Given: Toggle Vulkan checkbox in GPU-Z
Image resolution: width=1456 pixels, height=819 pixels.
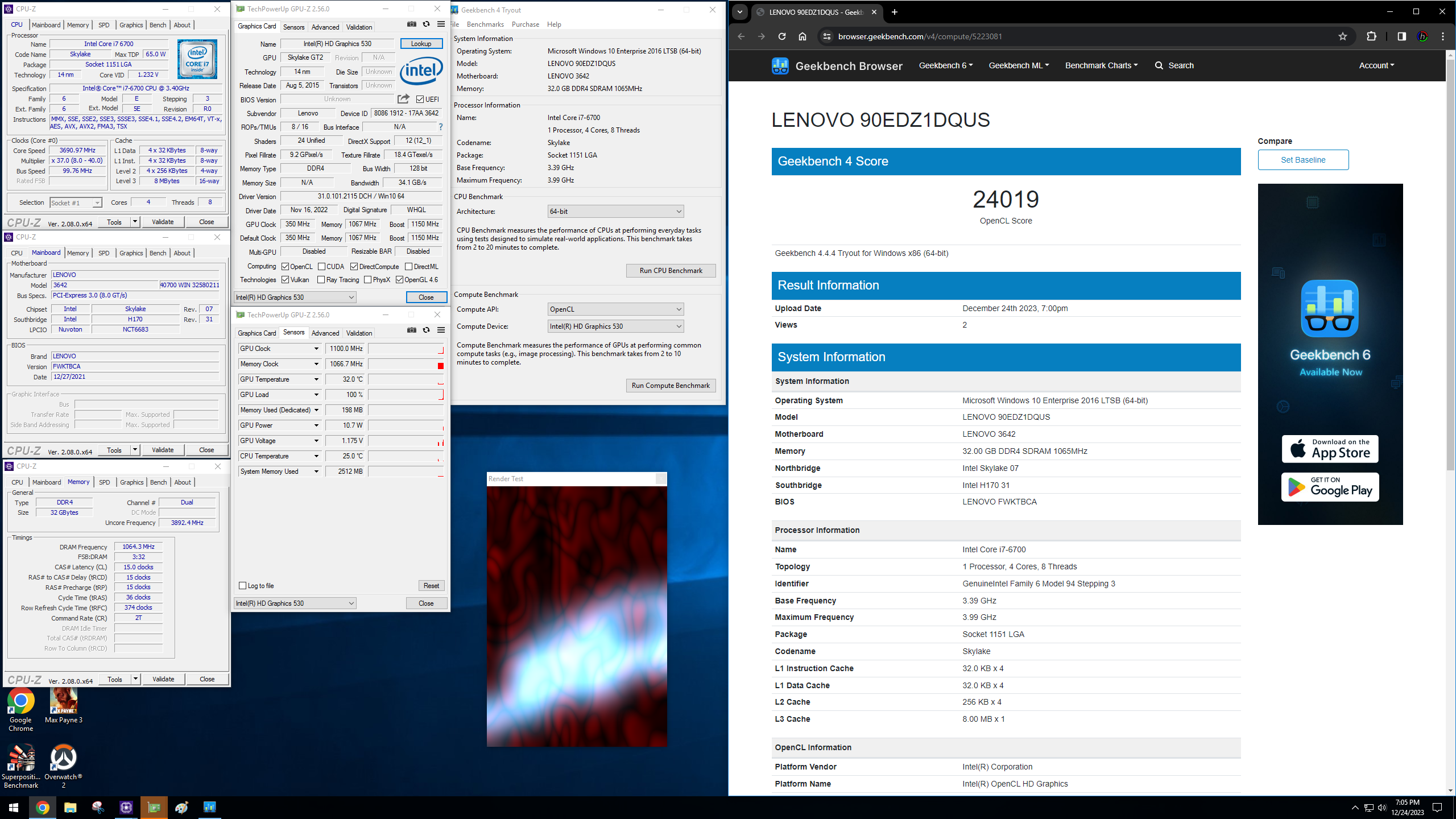Looking at the screenshot, I should tap(286, 280).
